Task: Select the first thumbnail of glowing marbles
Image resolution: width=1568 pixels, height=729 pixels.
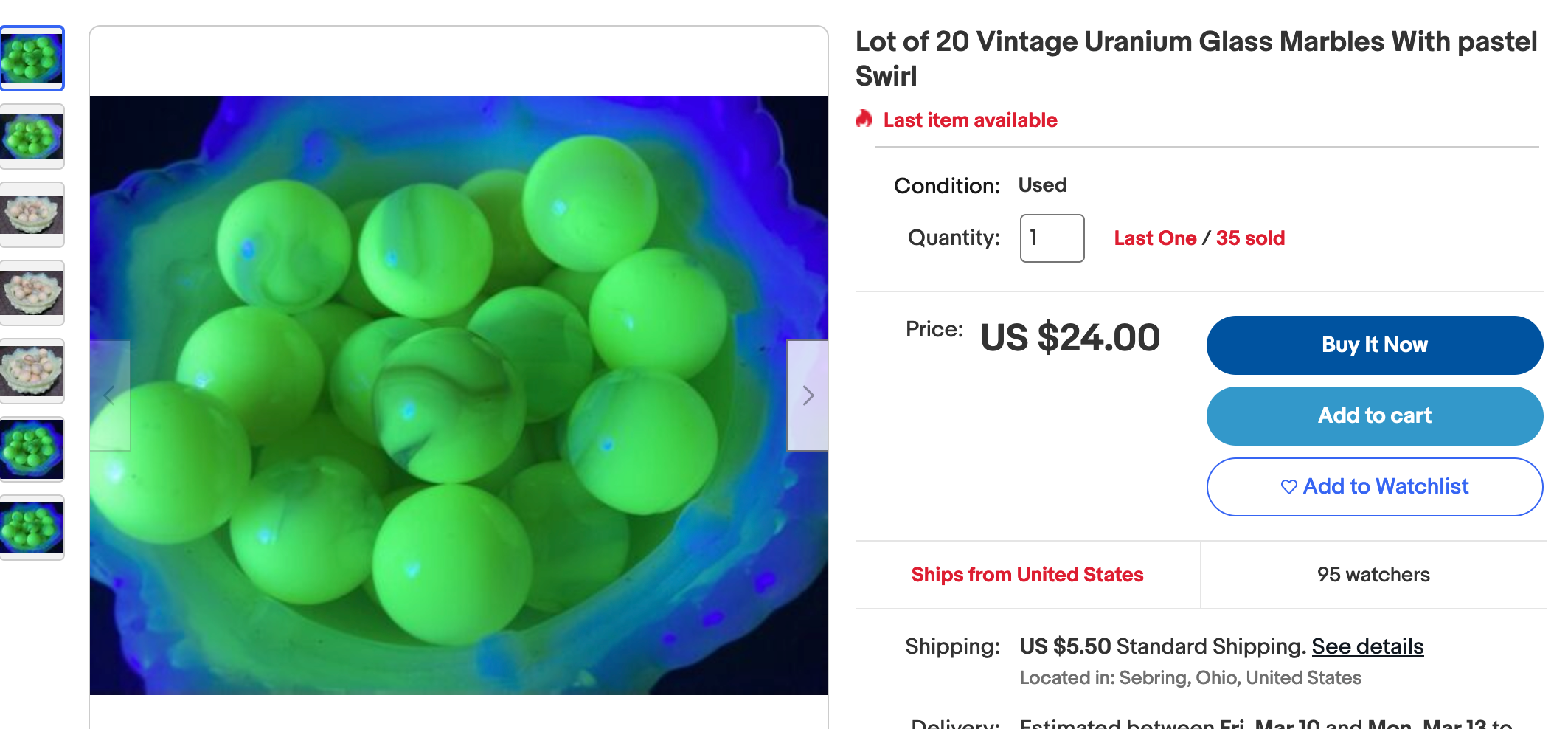Action: [x=32, y=58]
